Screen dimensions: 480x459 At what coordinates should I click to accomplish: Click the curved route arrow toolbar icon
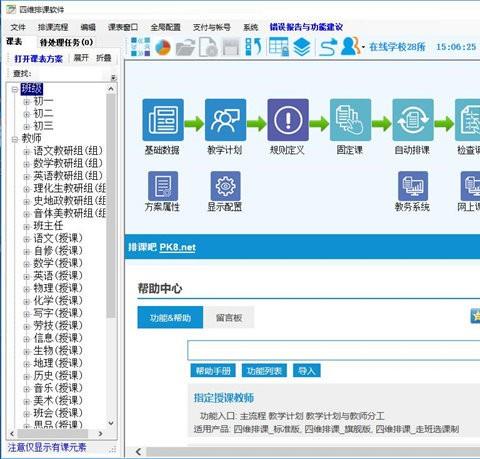pyautogui.click(x=328, y=47)
